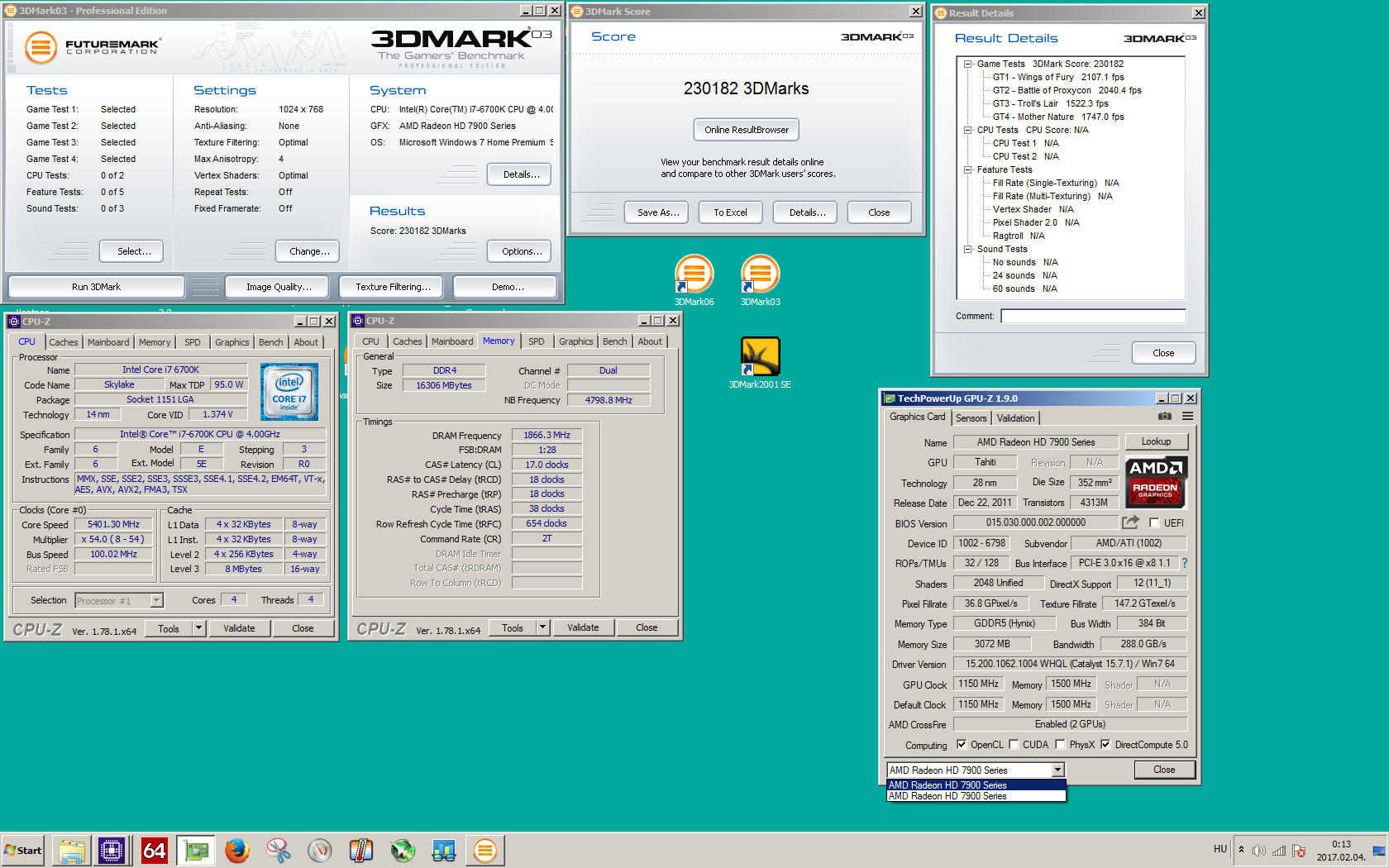Click the AMD Radeon Graphics logo
Viewport: 1389px width, 868px height.
(1155, 481)
